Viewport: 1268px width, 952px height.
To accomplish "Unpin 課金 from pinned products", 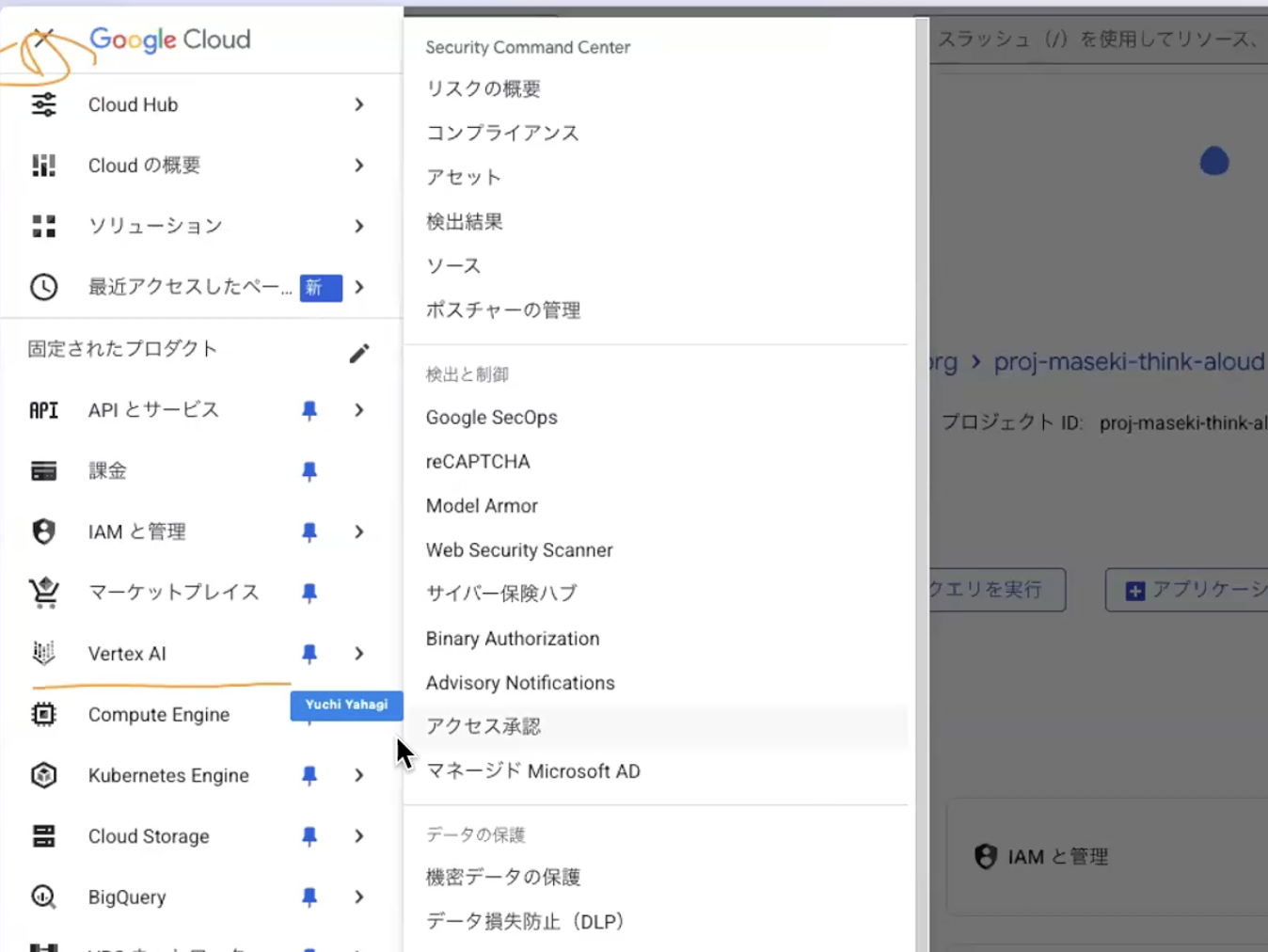I will [x=309, y=471].
